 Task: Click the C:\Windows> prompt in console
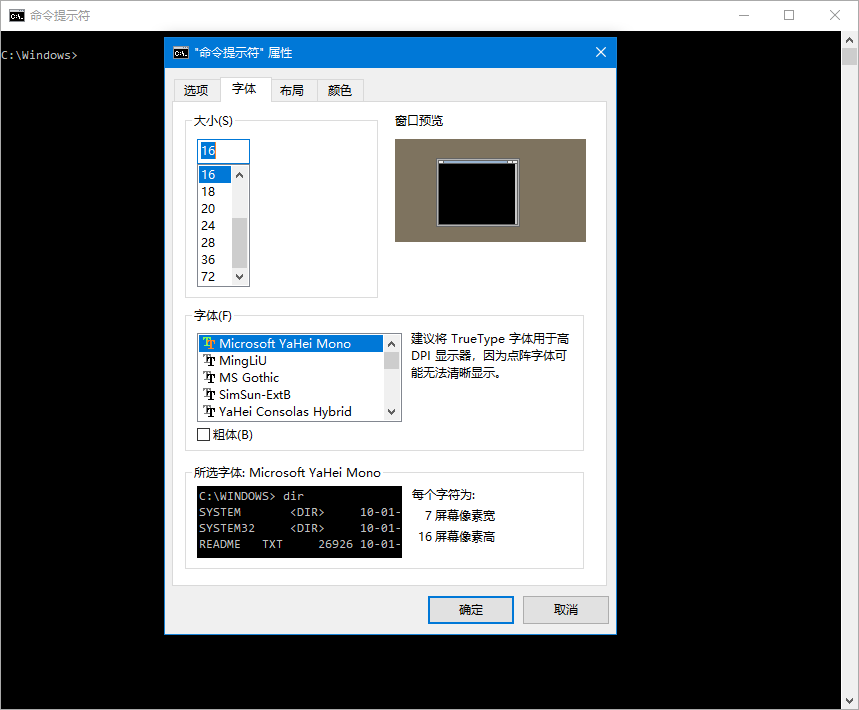tap(39, 55)
